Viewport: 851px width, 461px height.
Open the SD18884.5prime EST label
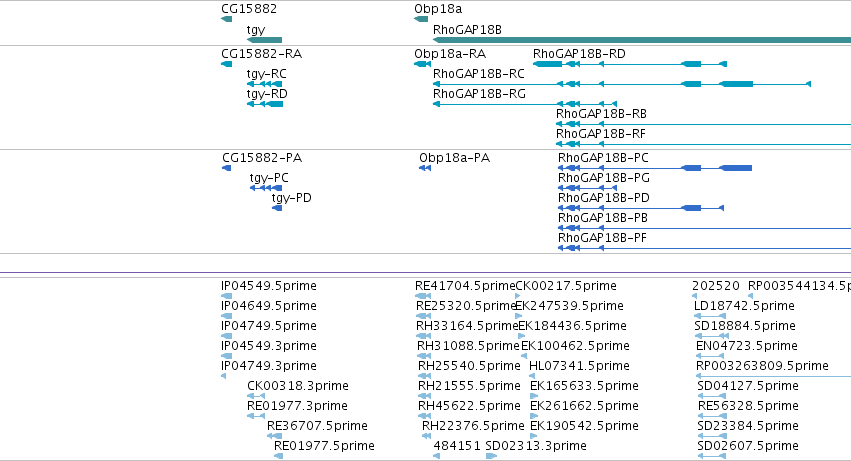pos(745,326)
